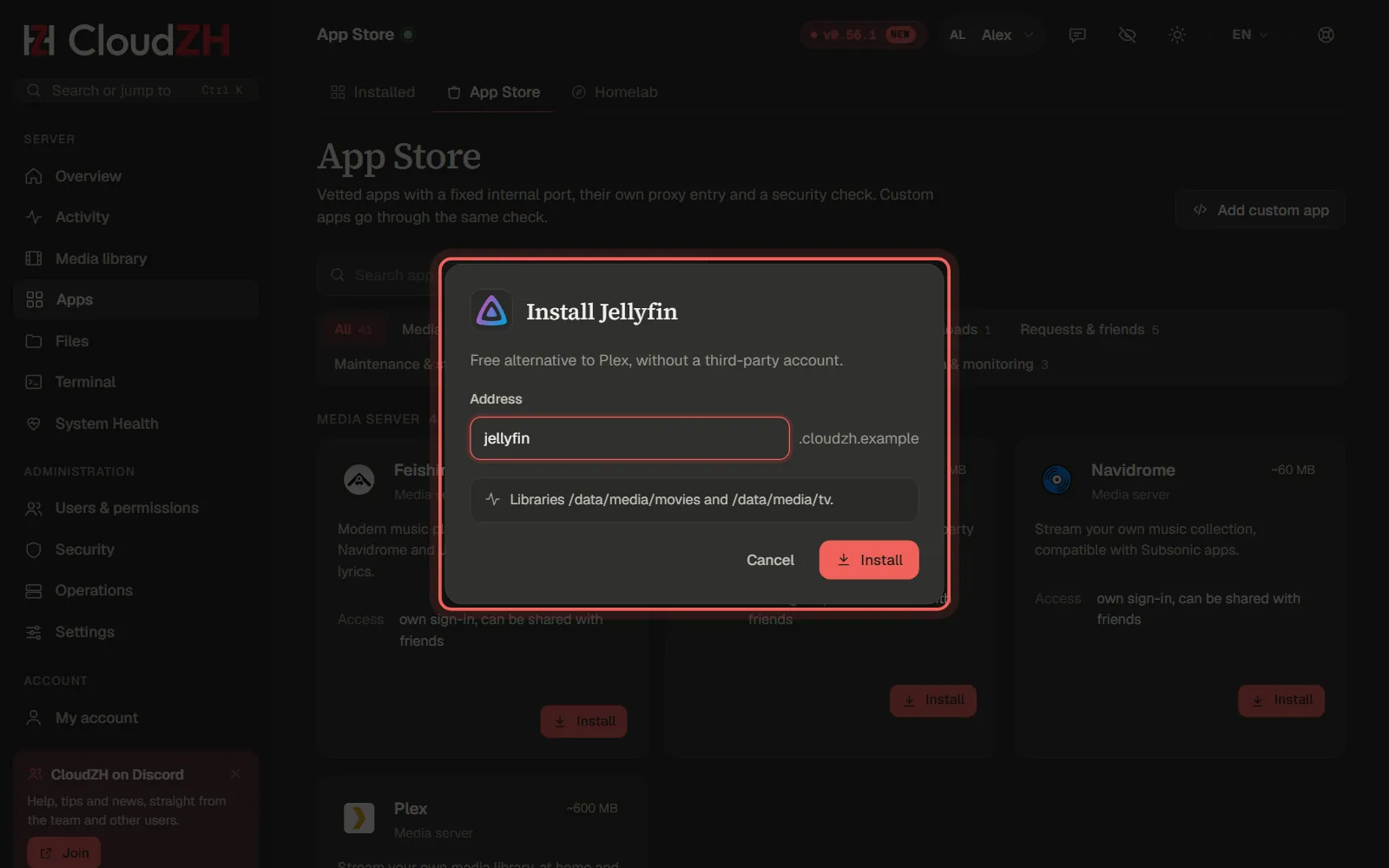Click the Feishin app icon
Image resolution: width=1389 pixels, height=868 pixels.
[x=359, y=479]
